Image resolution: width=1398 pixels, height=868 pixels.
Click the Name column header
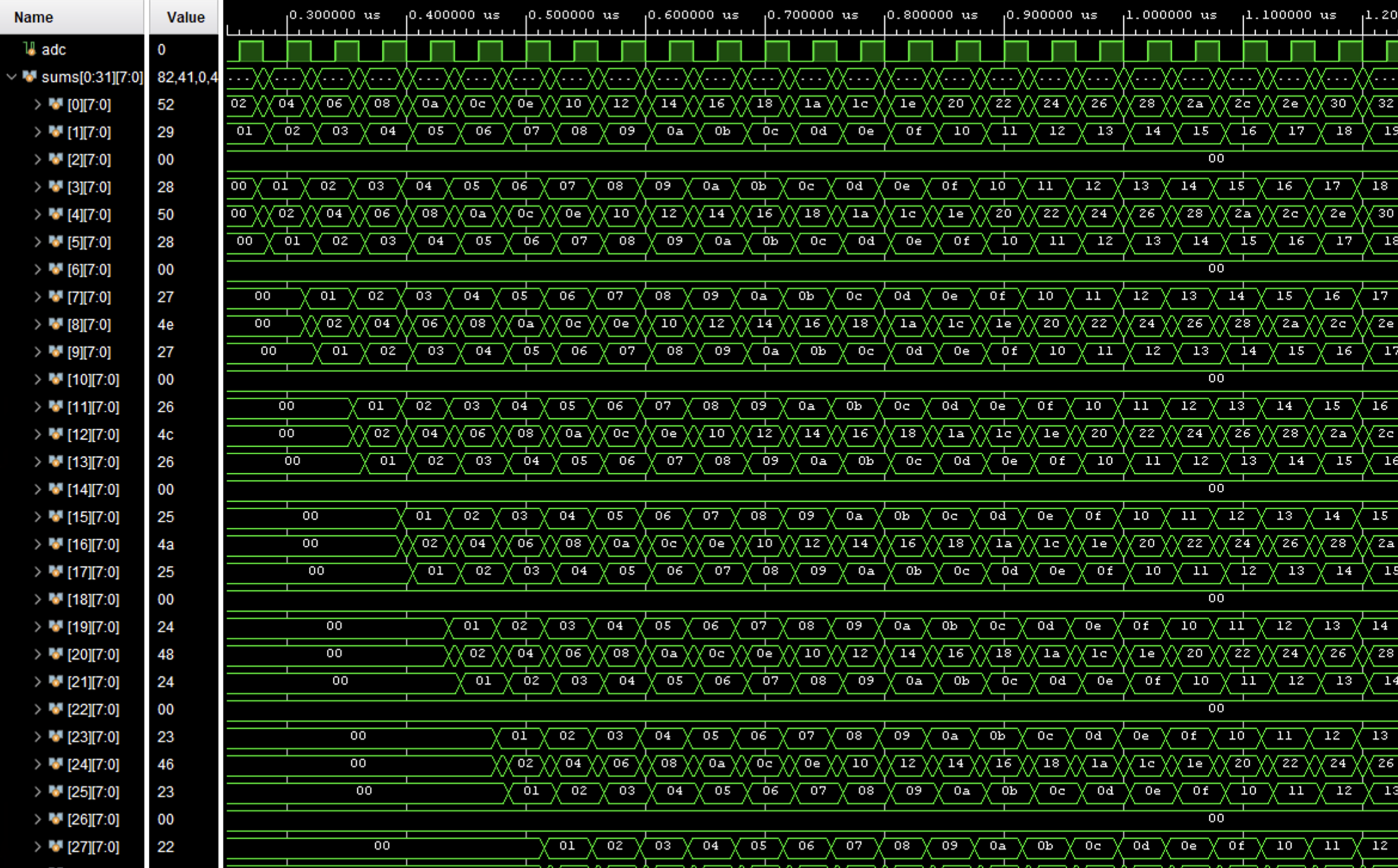(x=72, y=17)
